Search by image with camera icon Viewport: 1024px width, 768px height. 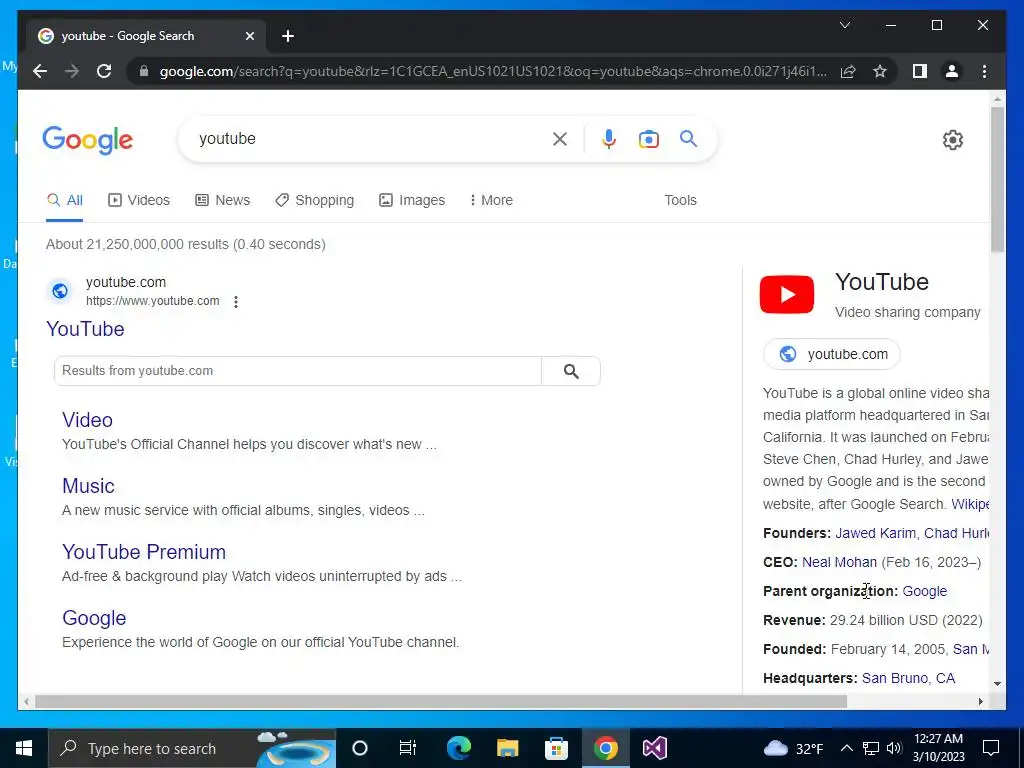click(x=648, y=139)
